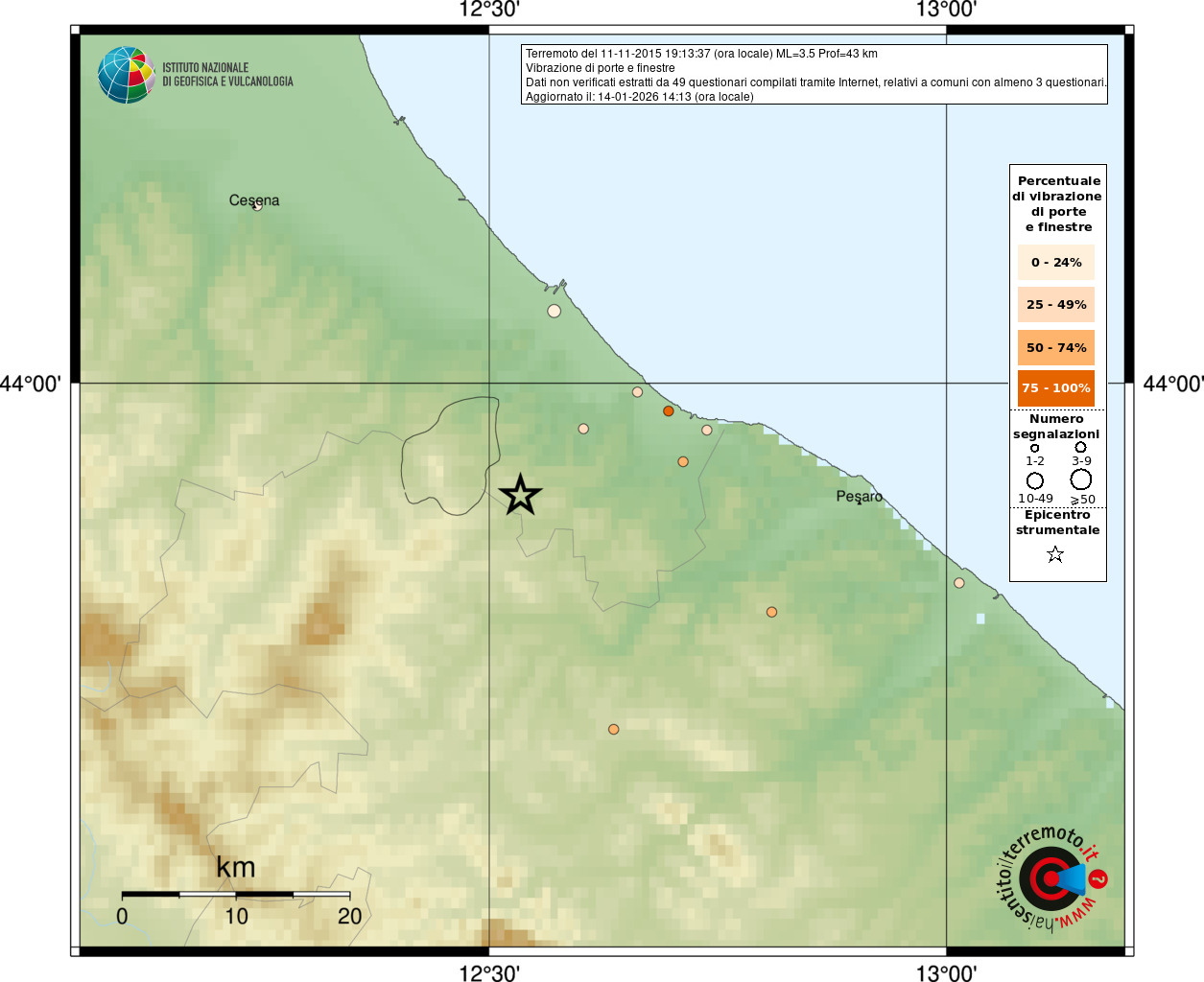Select the dark orange 75-100% map circle
The image size is (1204, 982).
[669, 411]
